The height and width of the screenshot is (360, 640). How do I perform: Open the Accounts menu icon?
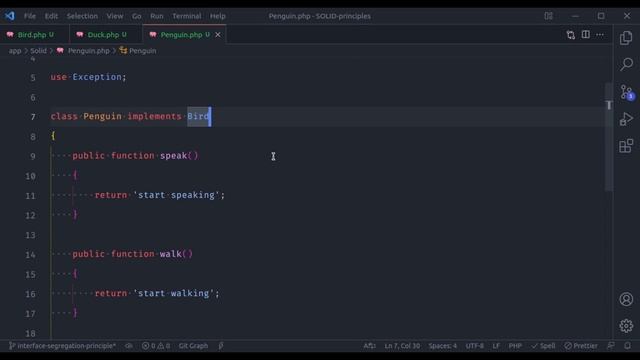(x=626, y=299)
